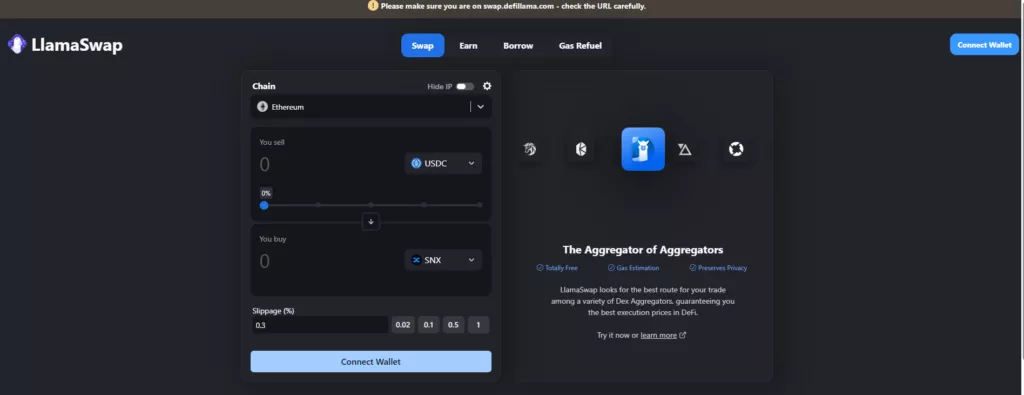This screenshot has height=395, width=1024.
Task: Go to the Borrow tab
Action: tap(518, 46)
